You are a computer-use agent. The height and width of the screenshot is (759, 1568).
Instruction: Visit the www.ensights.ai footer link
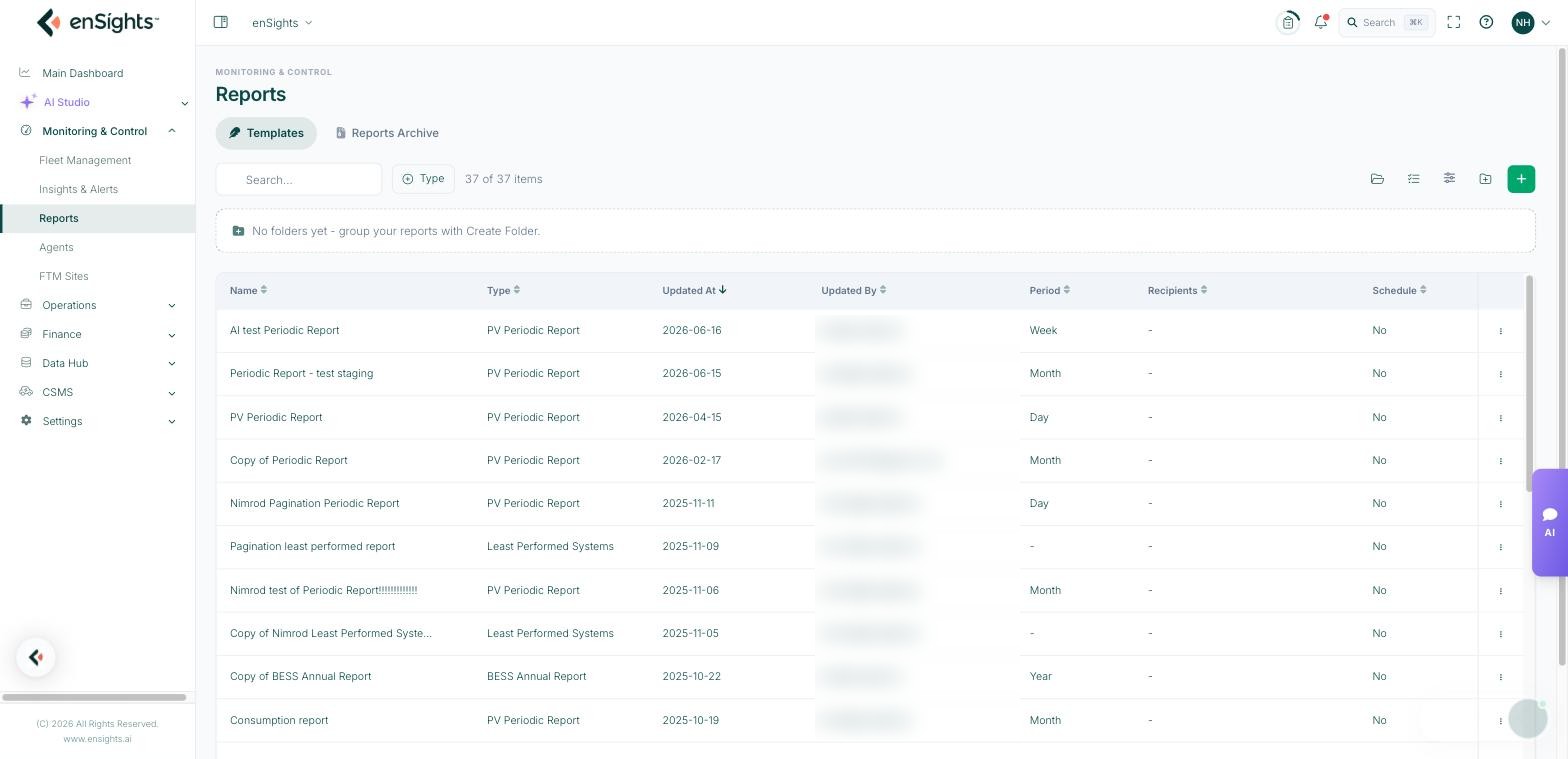[97, 739]
